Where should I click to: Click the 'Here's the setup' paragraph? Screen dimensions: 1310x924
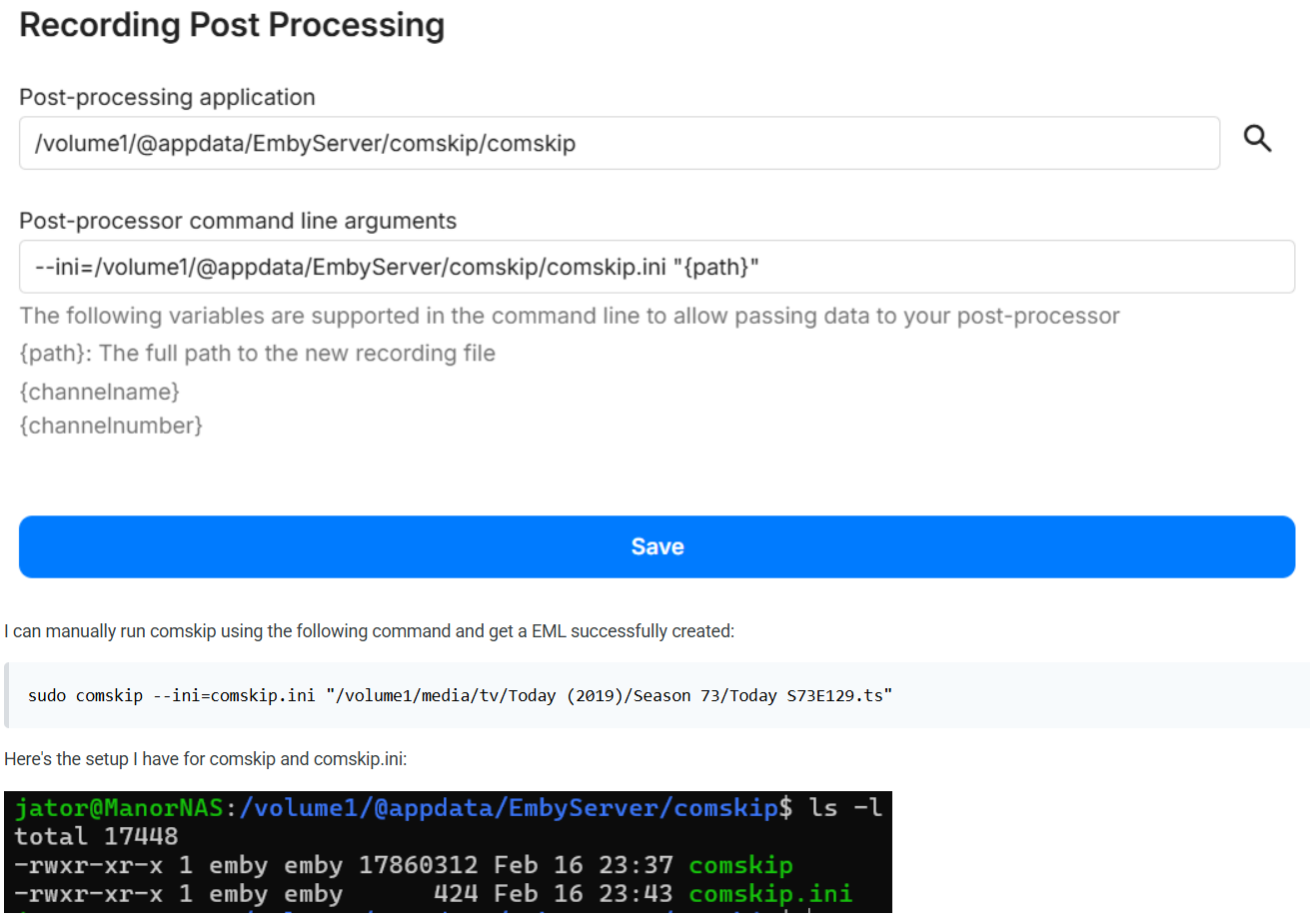(205, 759)
